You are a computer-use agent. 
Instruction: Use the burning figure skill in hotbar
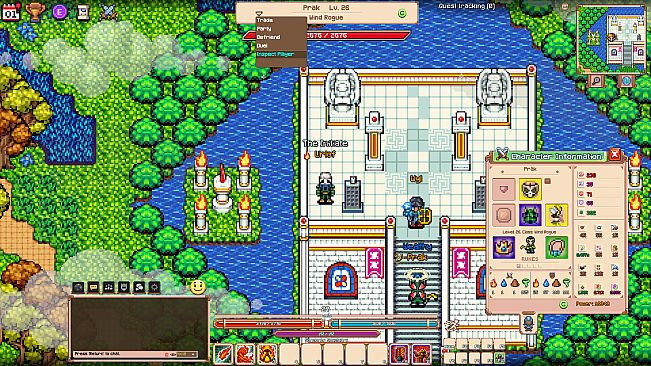coord(267,354)
